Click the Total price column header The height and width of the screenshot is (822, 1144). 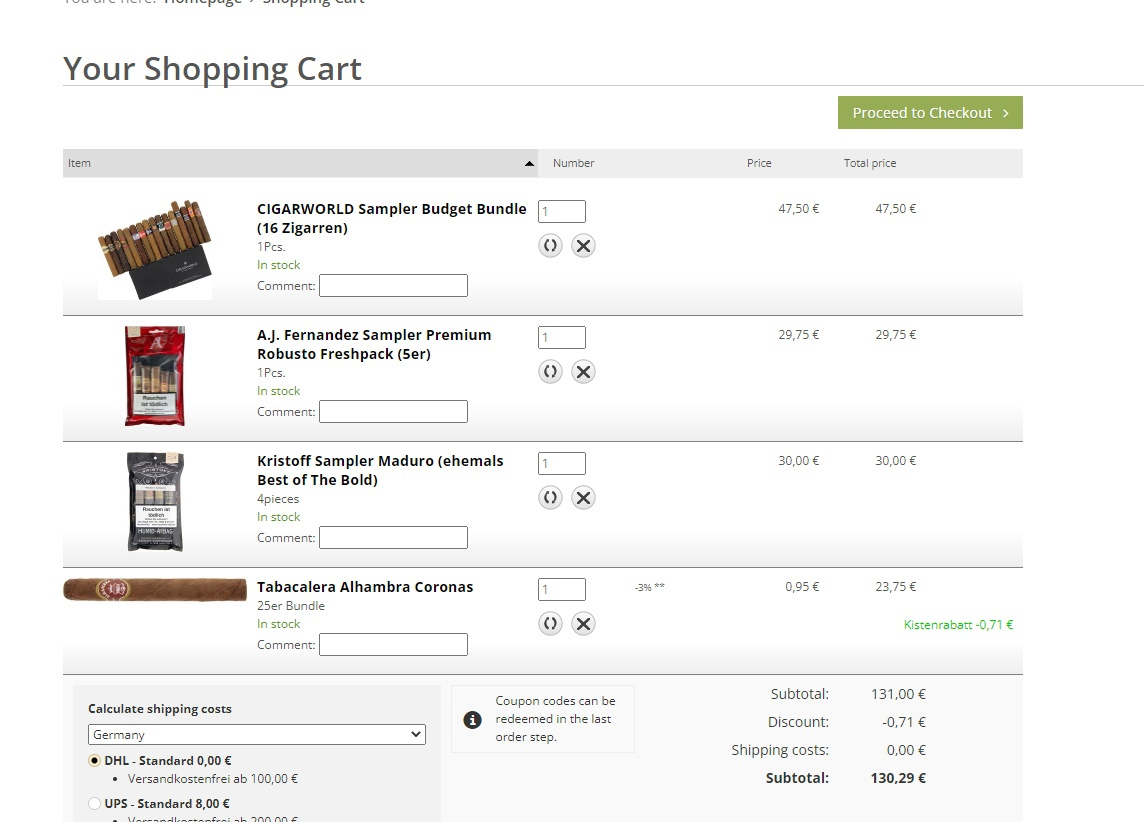click(870, 163)
